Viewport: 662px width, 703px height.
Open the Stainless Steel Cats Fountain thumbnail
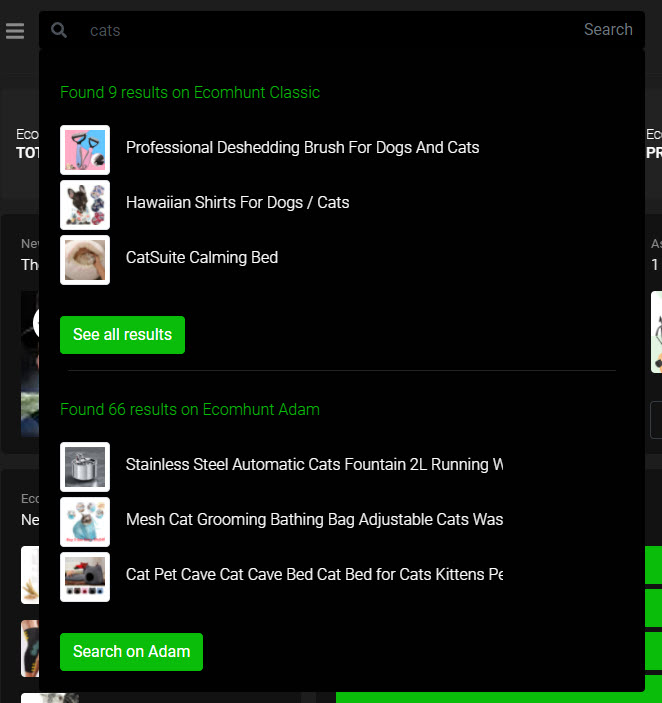(x=85, y=467)
